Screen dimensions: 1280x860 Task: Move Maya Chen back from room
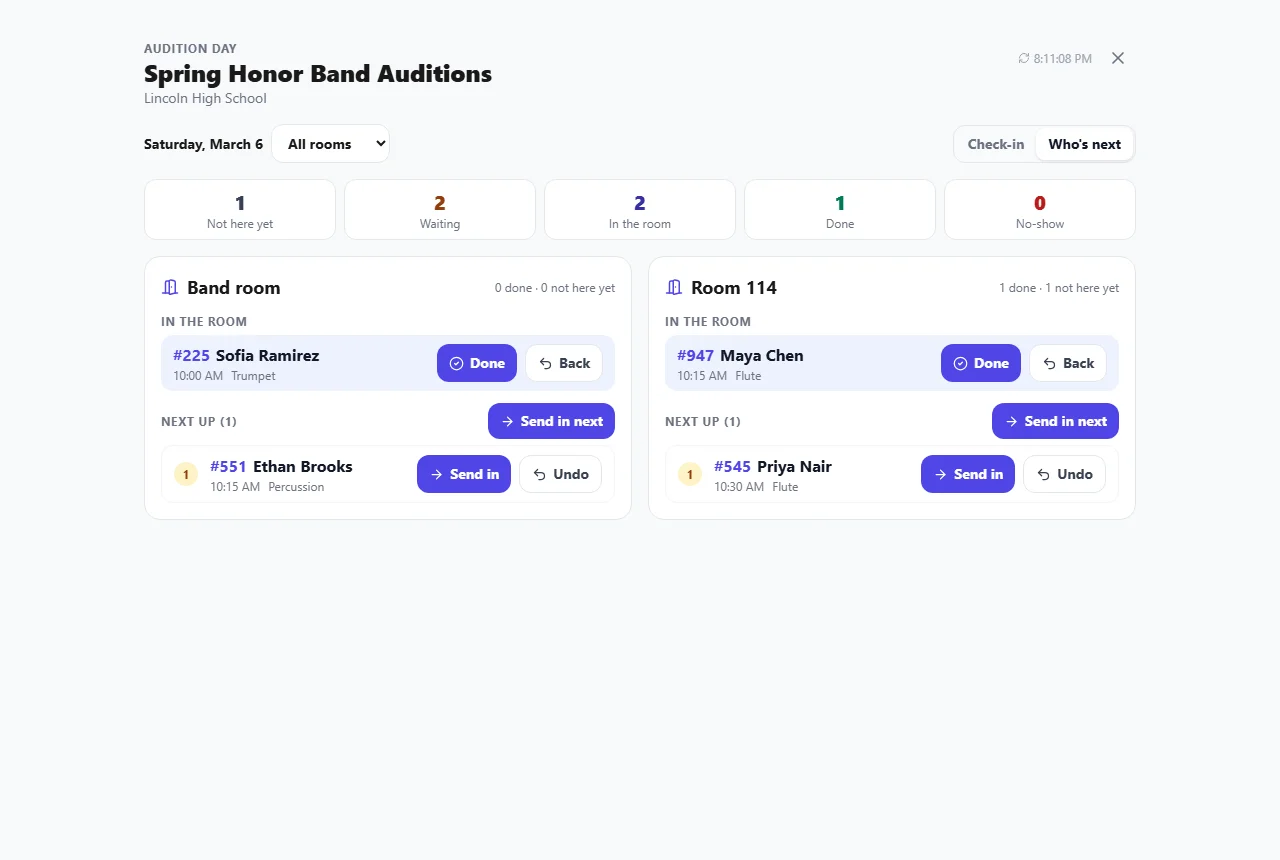tap(1068, 363)
